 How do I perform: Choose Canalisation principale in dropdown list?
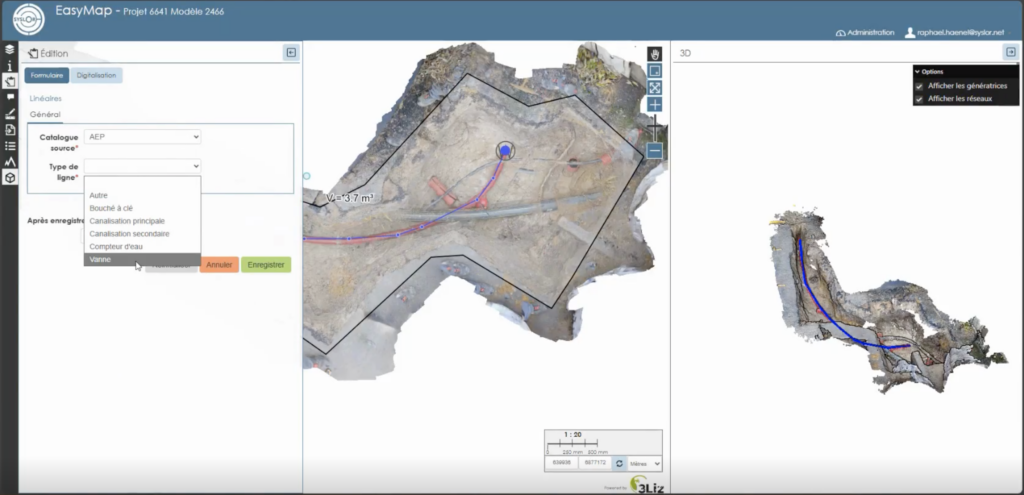click(127, 221)
